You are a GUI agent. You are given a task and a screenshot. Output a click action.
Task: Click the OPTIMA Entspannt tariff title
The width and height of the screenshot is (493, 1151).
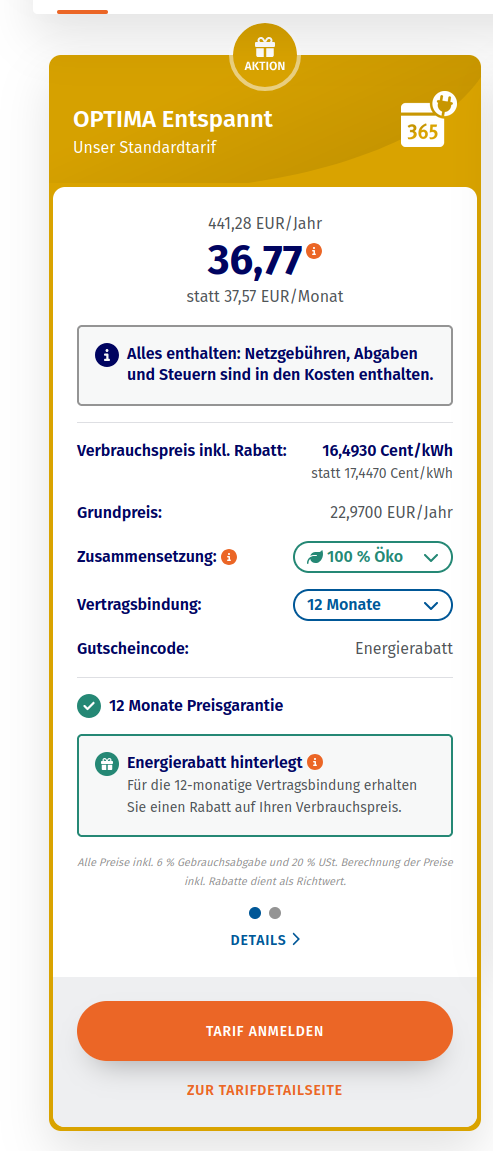(x=173, y=119)
